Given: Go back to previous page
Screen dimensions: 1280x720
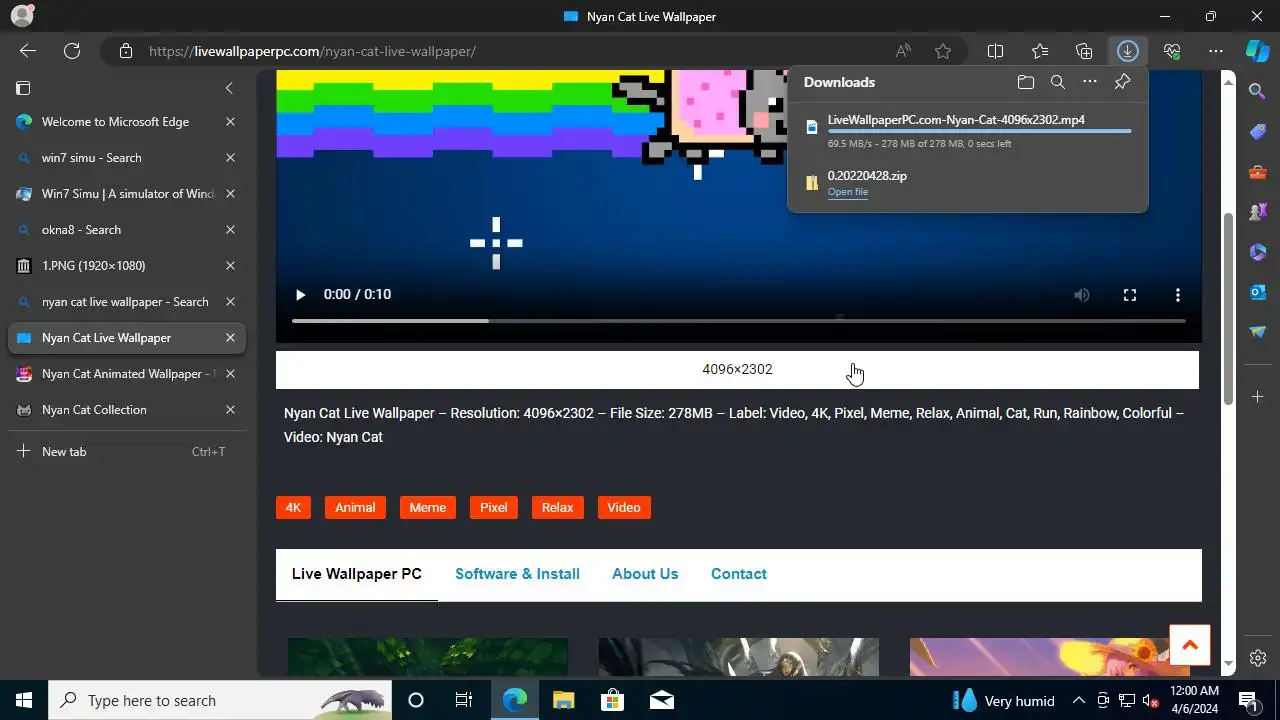Looking at the screenshot, I should pyautogui.click(x=28, y=51).
